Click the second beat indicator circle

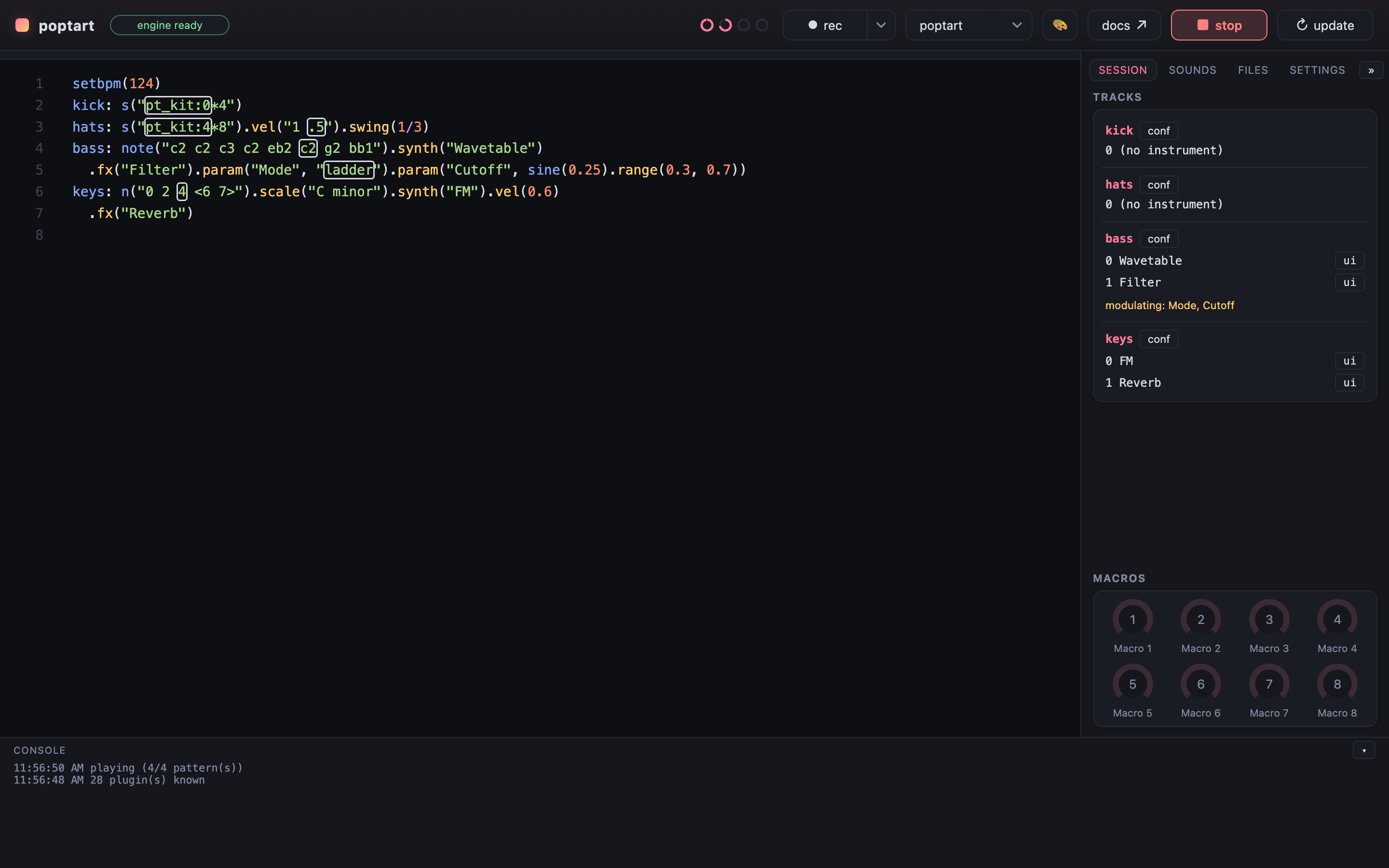click(x=725, y=25)
